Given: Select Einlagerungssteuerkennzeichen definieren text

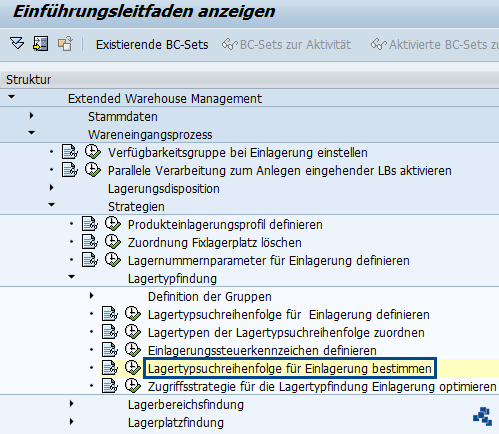Looking at the screenshot, I should click(x=262, y=351).
